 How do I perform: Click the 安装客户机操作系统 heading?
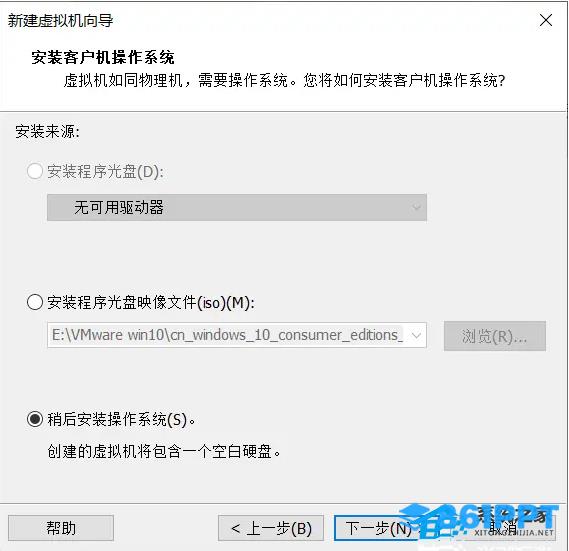click(x=103, y=57)
